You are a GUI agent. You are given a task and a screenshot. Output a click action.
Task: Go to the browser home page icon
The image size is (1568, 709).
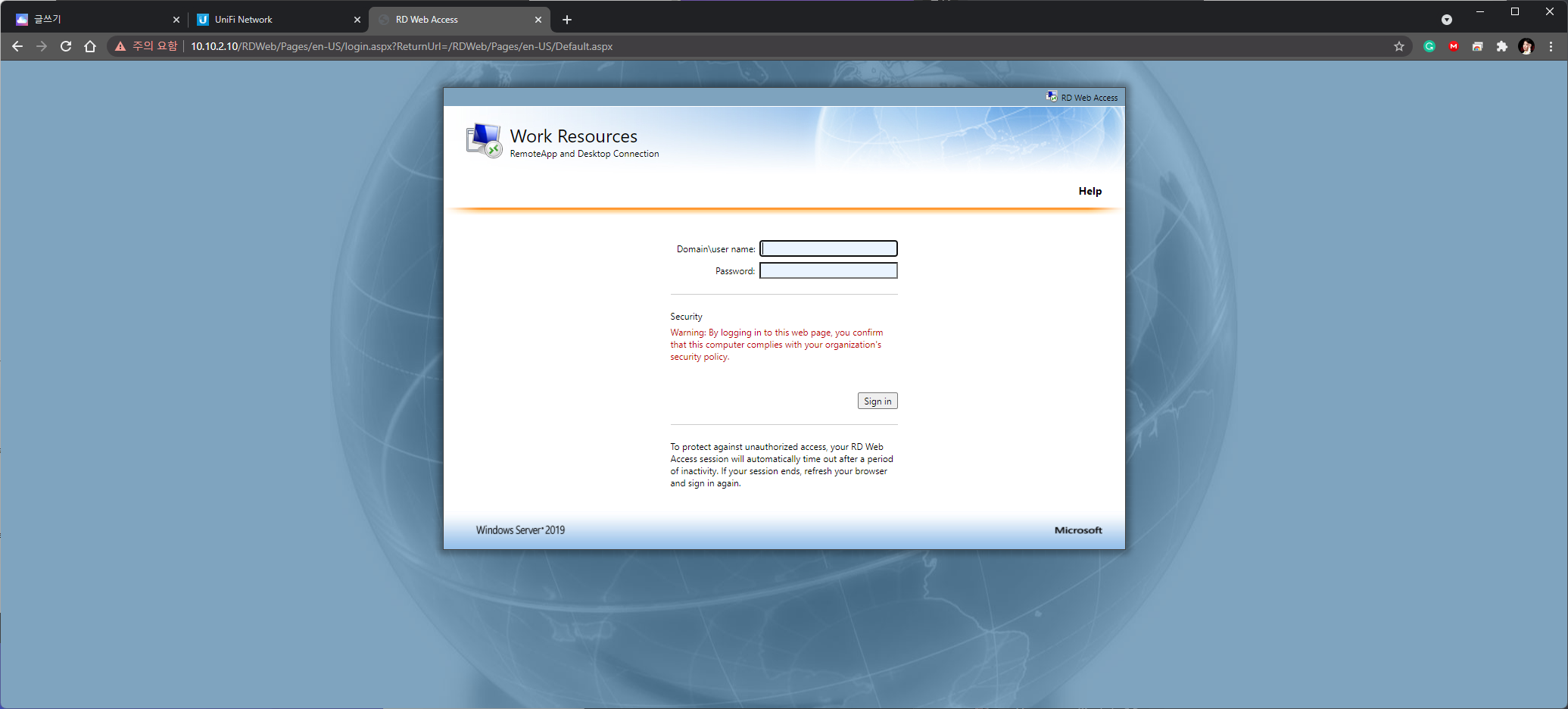(90, 46)
